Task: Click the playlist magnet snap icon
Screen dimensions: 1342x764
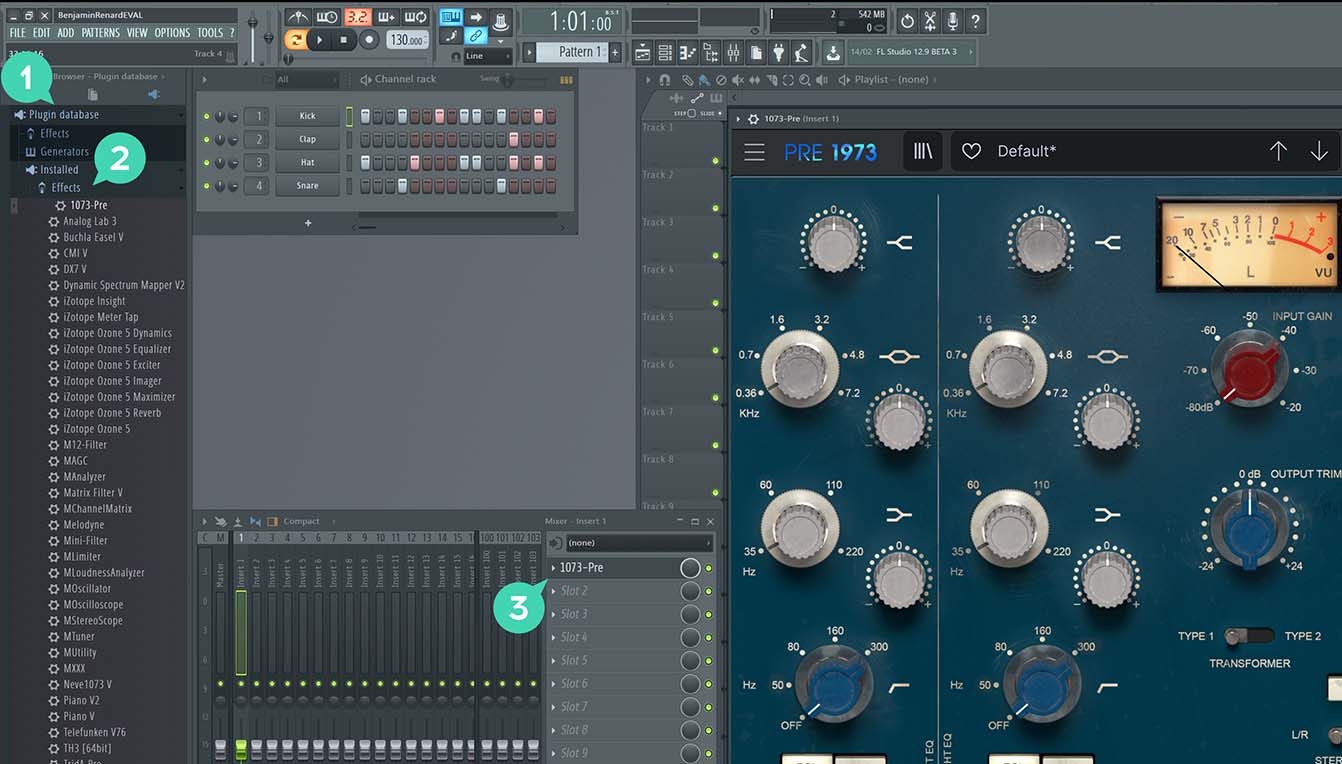Action: click(x=664, y=79)
